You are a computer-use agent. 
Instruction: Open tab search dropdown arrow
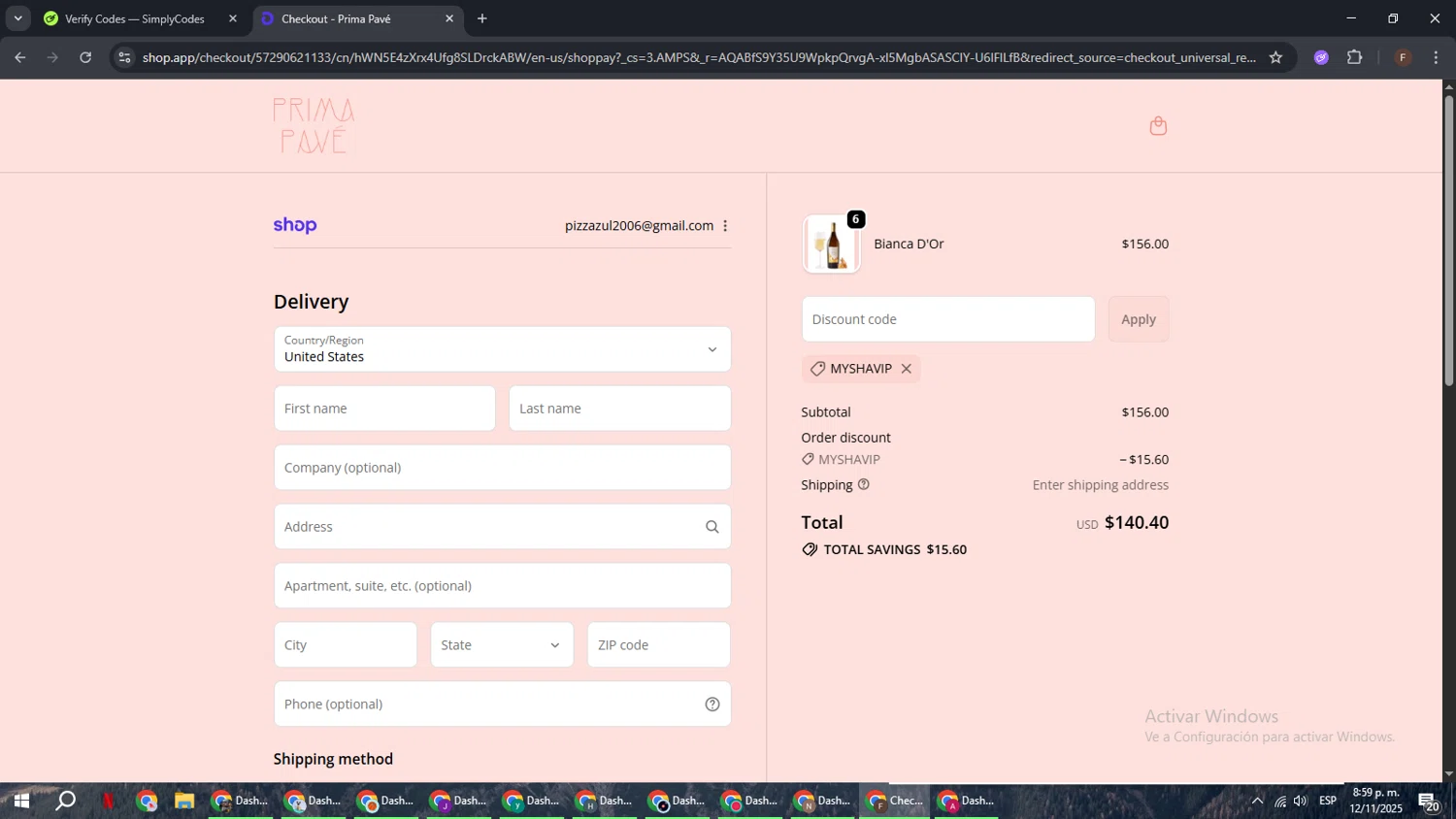(17, 18)
